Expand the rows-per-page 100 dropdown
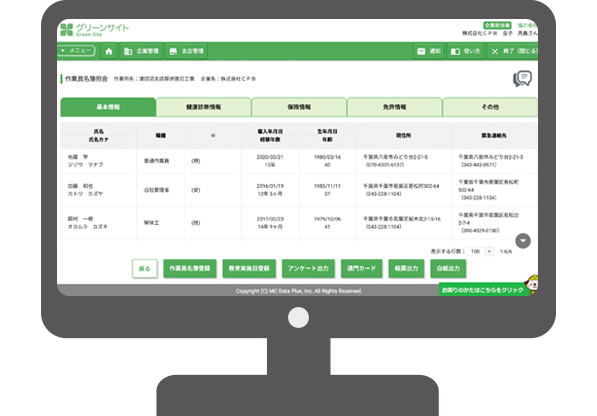597x416 pixels. pos(481,252)
